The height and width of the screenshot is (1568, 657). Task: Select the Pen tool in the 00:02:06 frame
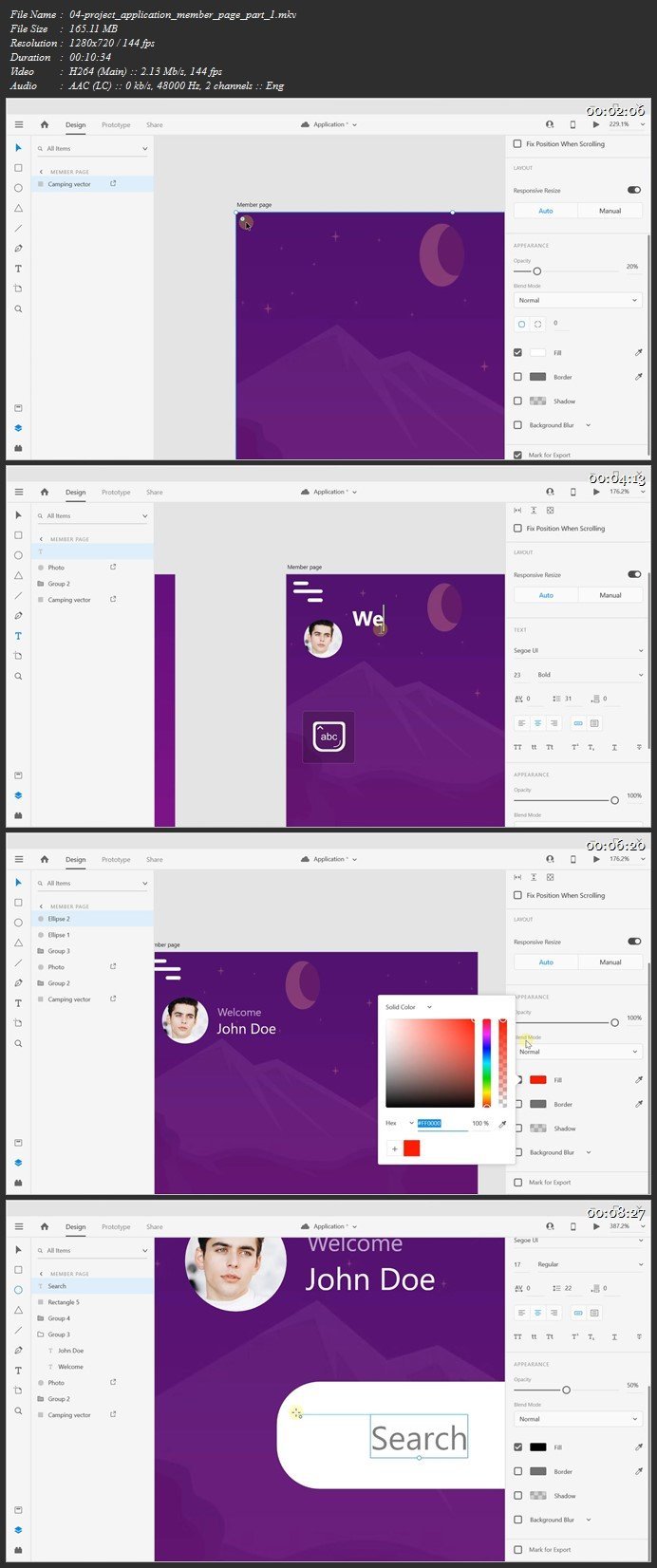pos(18,248)
